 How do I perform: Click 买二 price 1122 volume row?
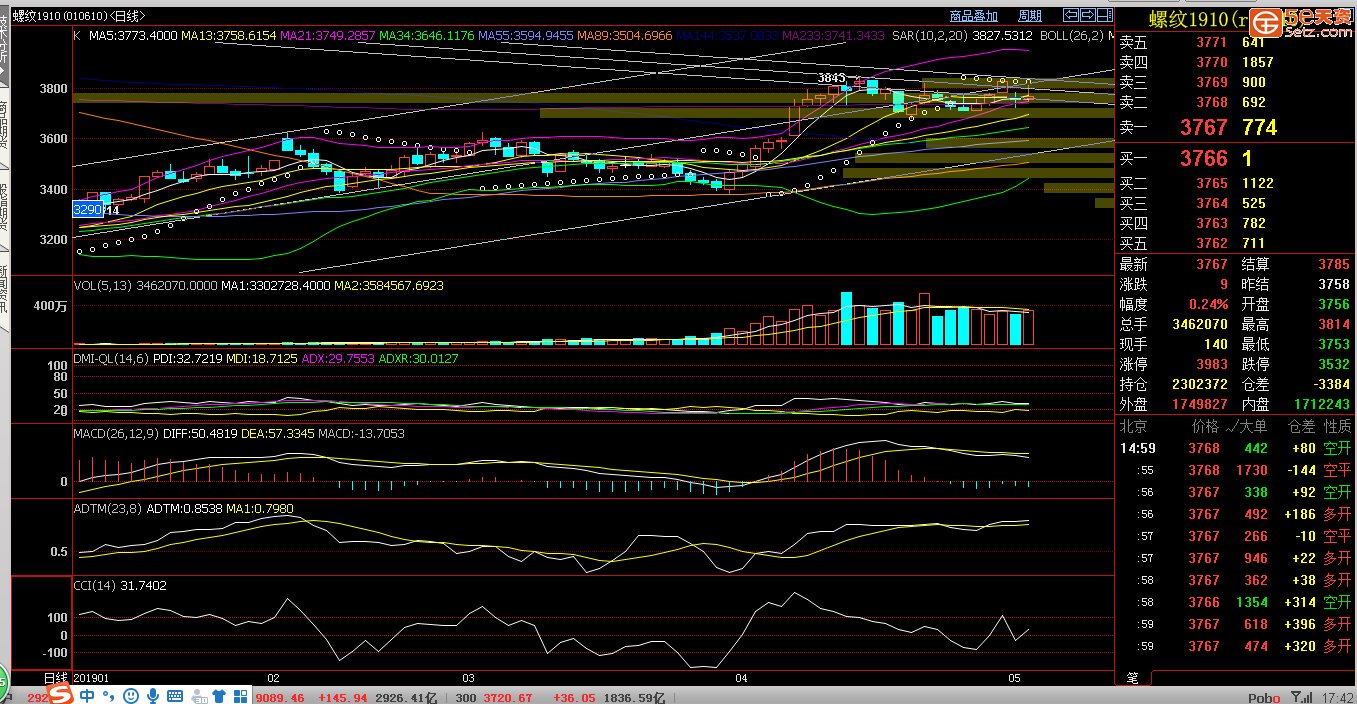pyautogui.click(x=1234, y=183)
